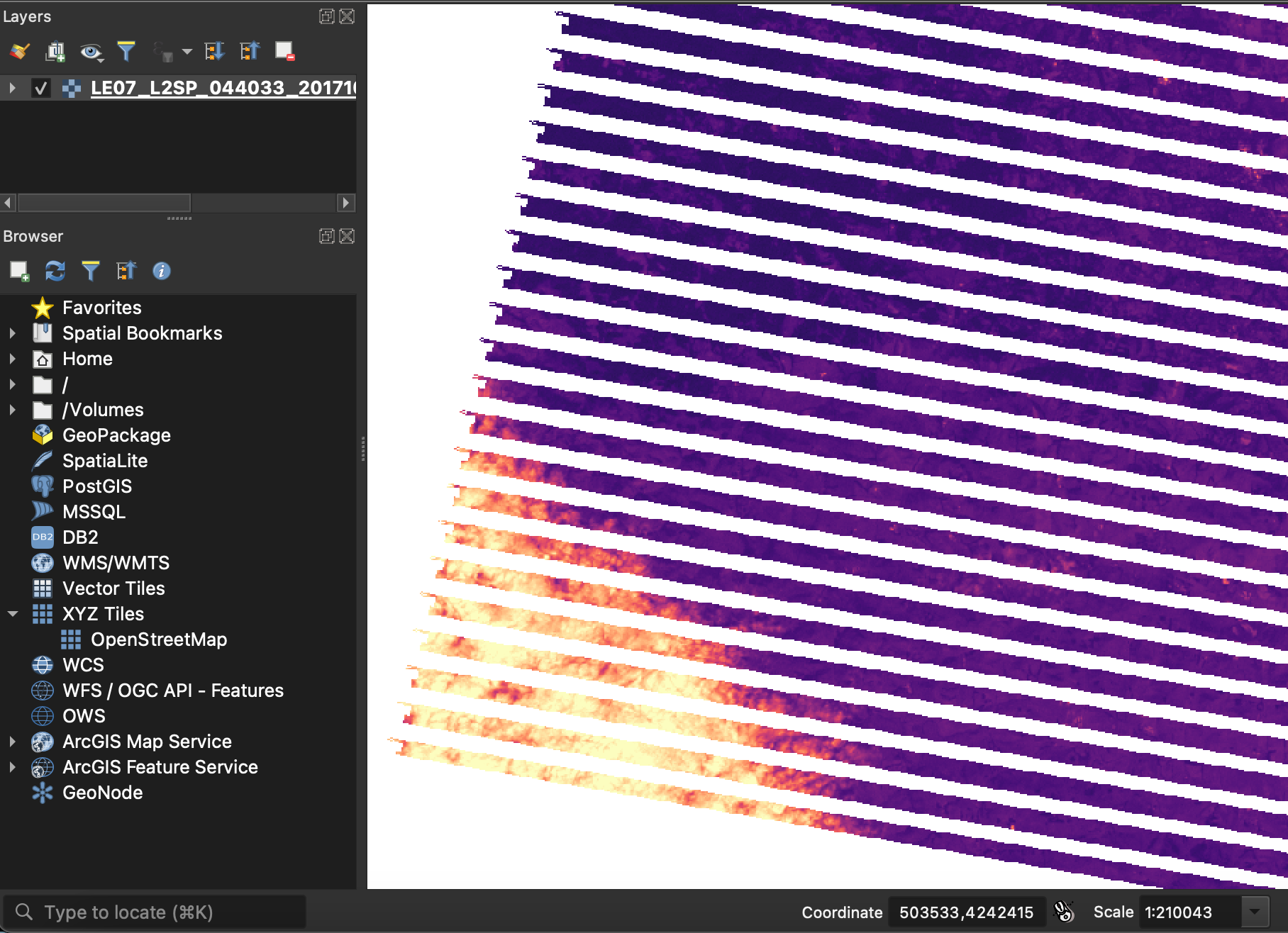
Task: Click Expand All in Layers toolbar
Action: [214, 51]
